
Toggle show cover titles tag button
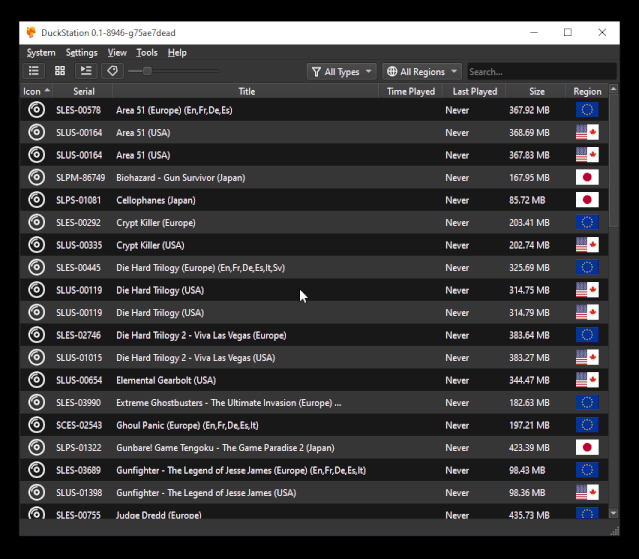[x=112, y=71]
